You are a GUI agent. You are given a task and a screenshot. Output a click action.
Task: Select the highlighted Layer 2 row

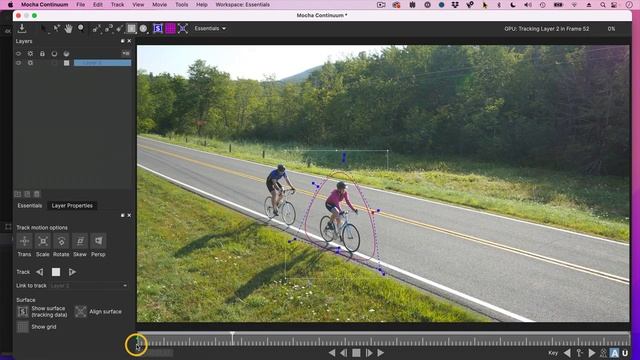coord(102,63)
